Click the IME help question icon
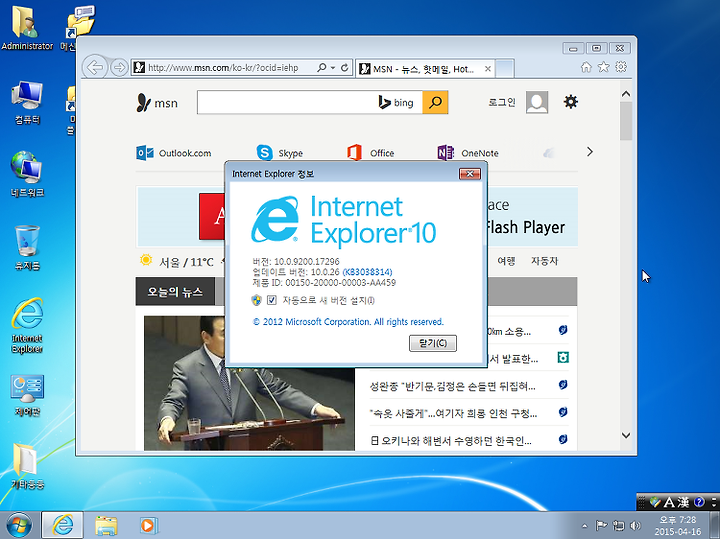Image resolution: width=720 pixels, height=539 pixels. pos(699,502)
